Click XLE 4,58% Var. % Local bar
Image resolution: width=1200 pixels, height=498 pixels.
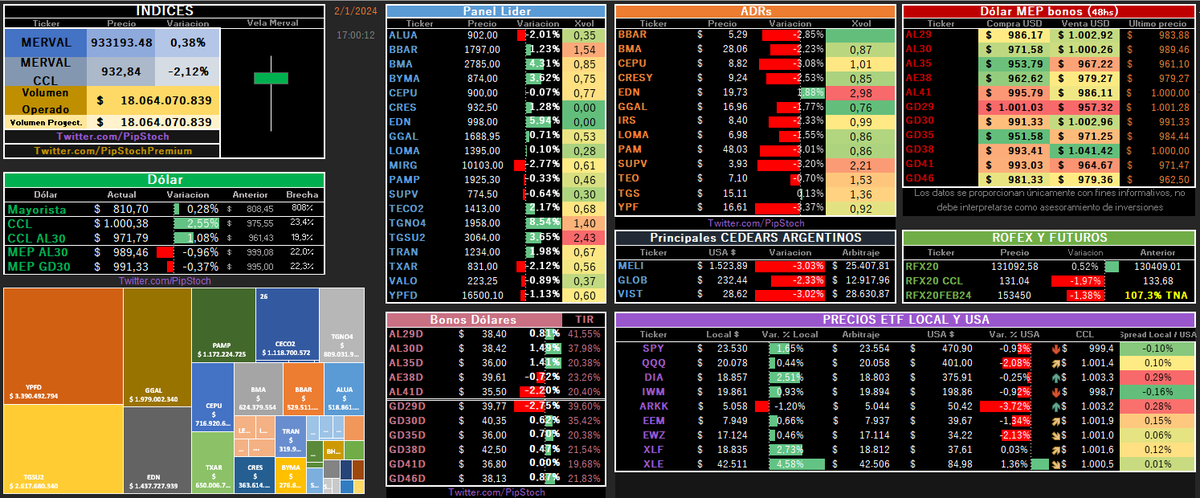pos(798,464)
